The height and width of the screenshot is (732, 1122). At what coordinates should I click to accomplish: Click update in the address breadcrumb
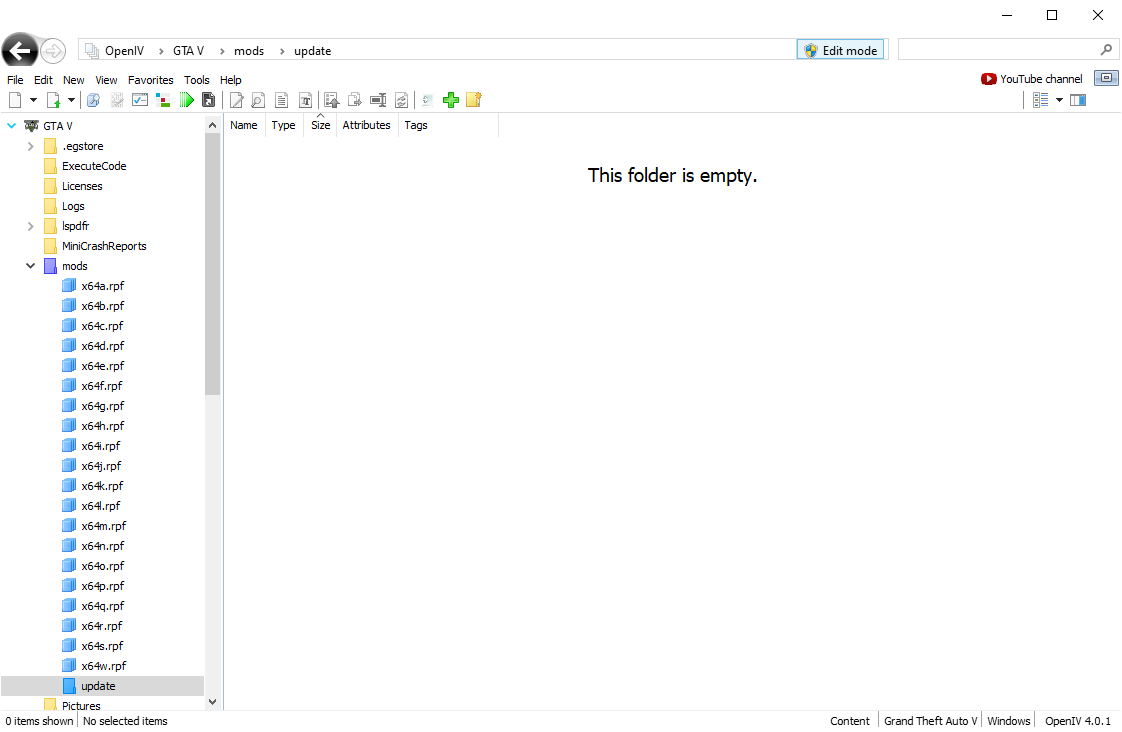point(313,51)
